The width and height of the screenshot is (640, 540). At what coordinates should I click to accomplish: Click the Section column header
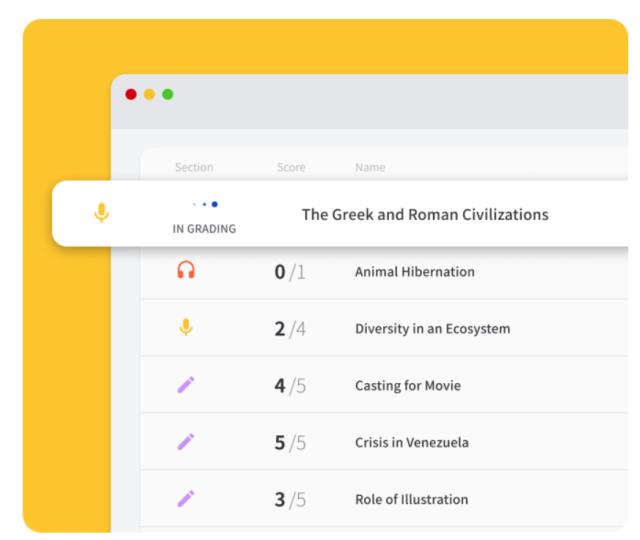194,167
